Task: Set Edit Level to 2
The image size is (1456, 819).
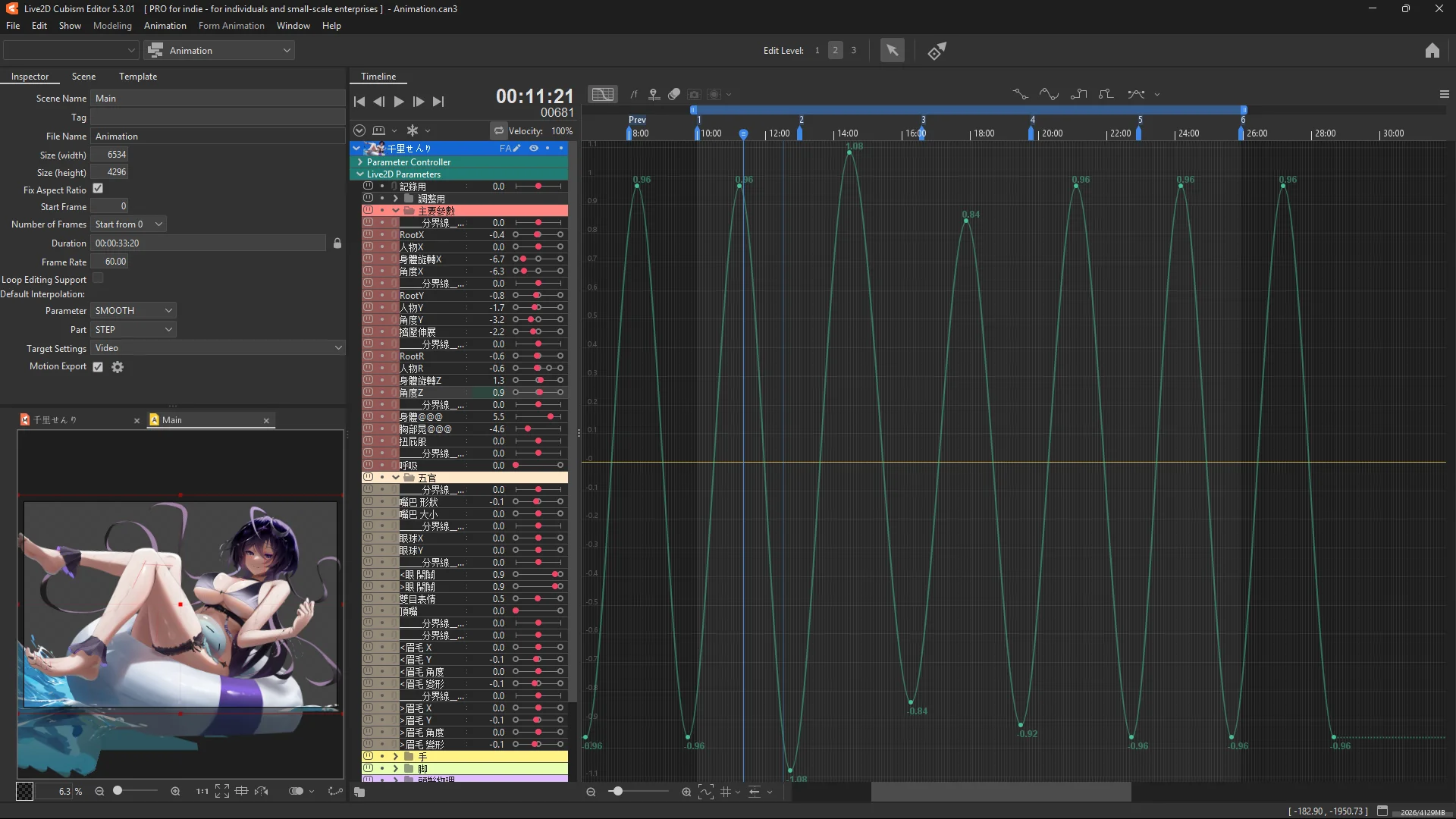Action: pos(836,51)
